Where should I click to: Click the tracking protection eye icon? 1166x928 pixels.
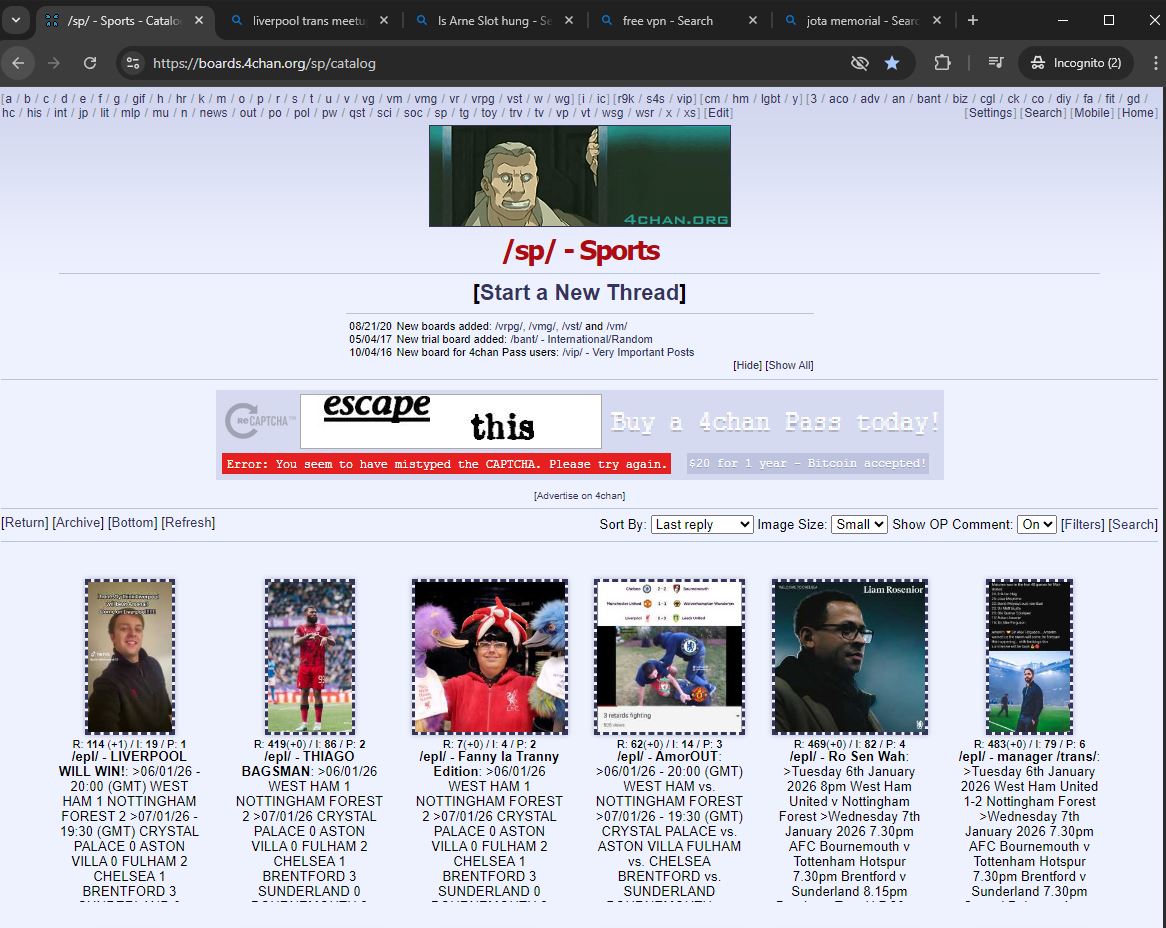(x=860, y=63)
